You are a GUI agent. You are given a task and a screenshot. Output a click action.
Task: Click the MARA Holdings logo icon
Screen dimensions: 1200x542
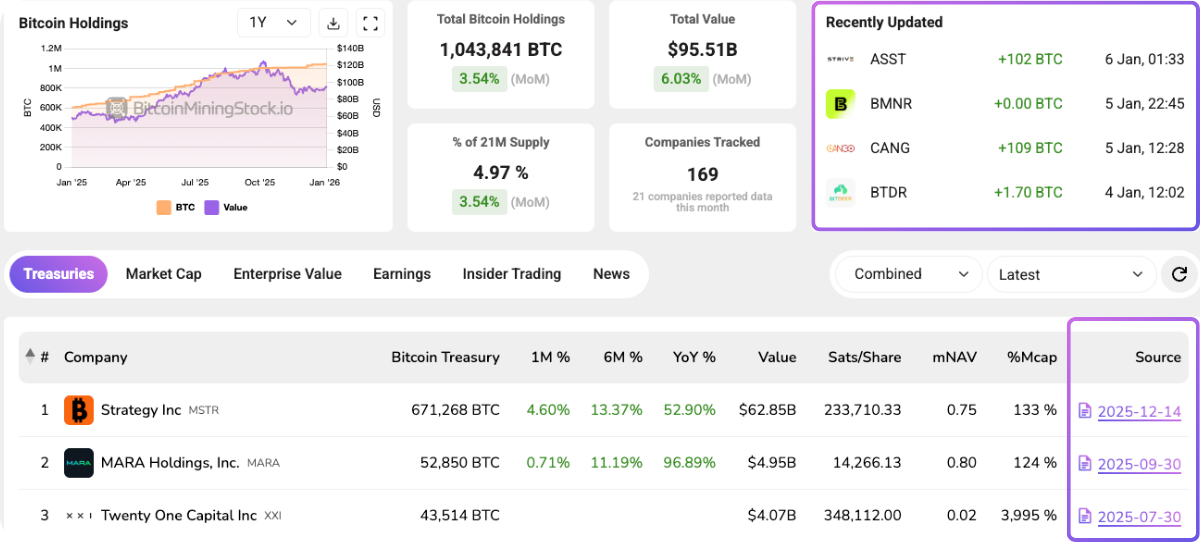(x=79, y=463)
